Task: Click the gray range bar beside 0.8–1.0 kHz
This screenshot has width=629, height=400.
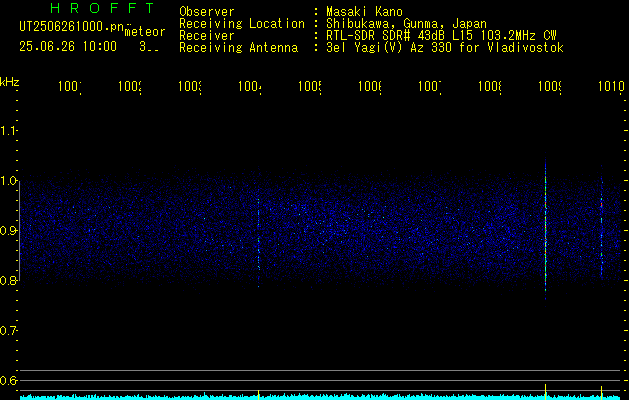Action: tap(20, 231)
